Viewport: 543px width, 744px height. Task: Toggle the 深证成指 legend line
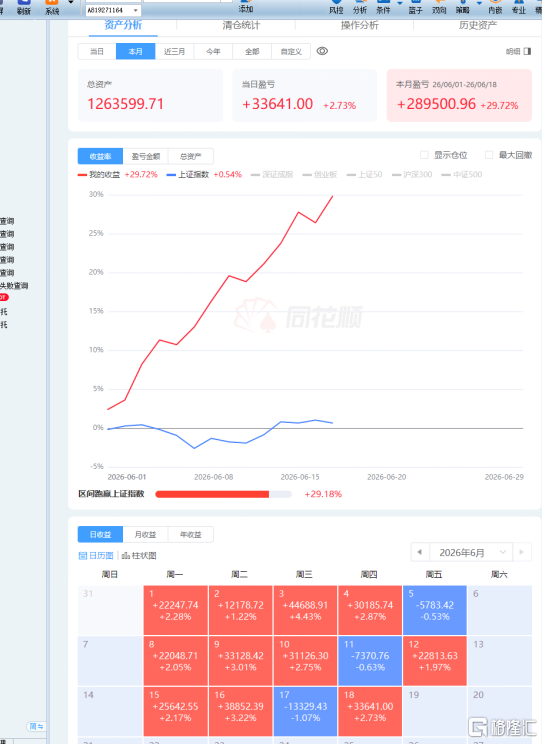click(x=272, y=175)
